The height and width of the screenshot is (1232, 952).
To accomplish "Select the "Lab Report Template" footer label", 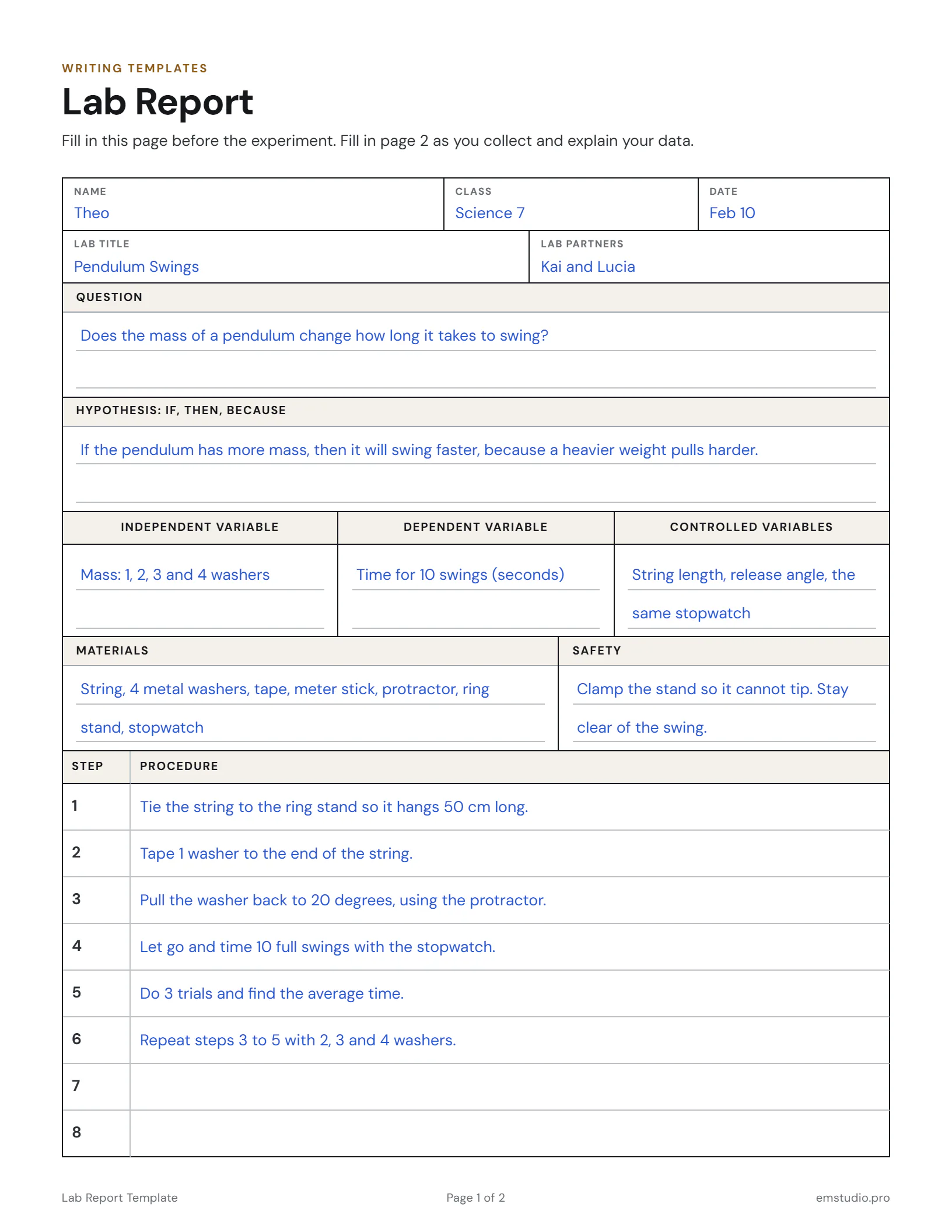I will 120,1198.
